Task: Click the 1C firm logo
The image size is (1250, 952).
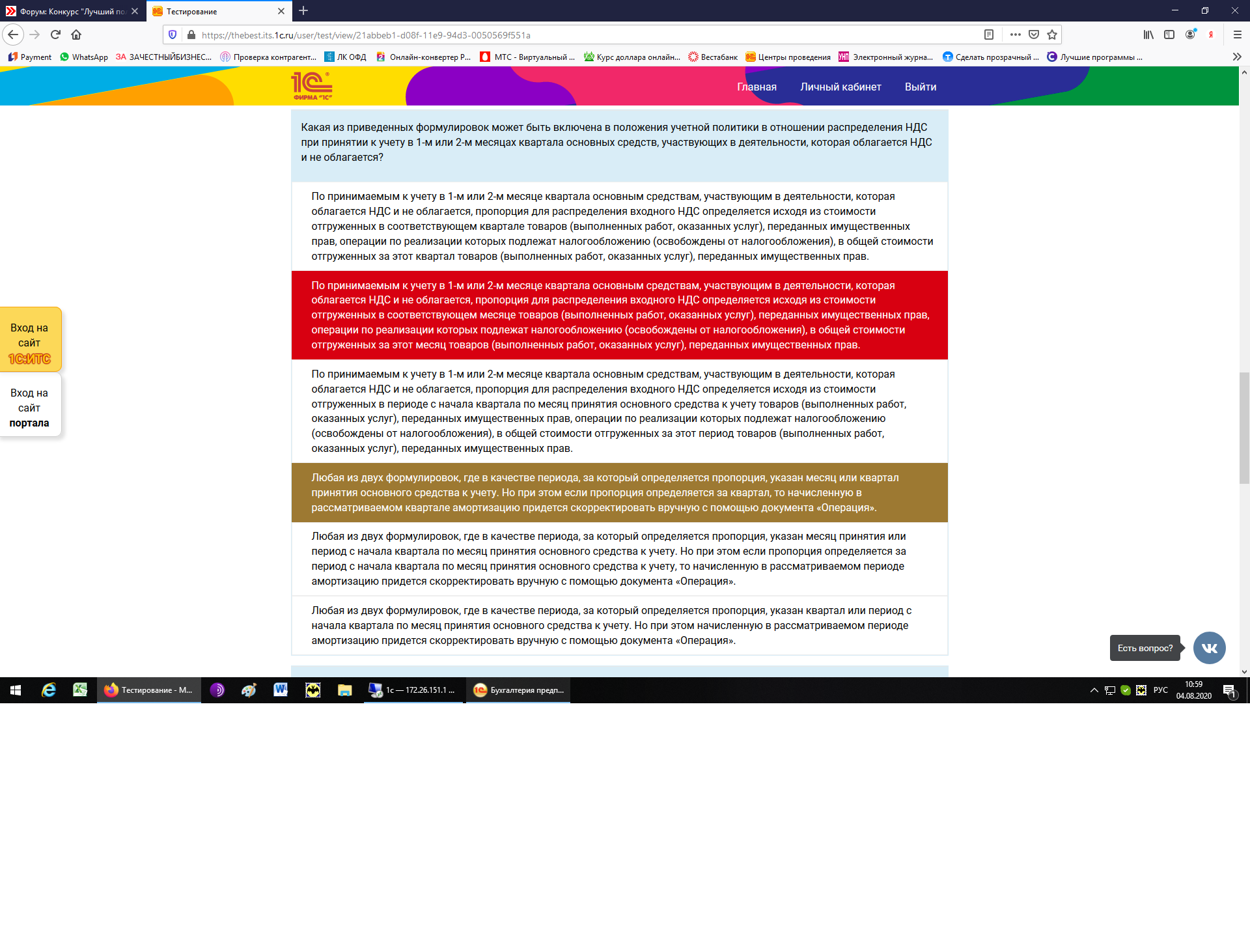Action: tap(311, 86)
